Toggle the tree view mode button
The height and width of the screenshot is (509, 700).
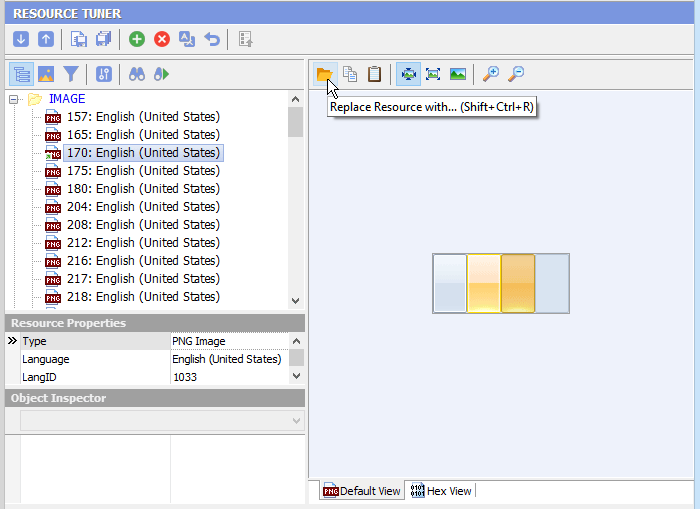tap(21, 74)
